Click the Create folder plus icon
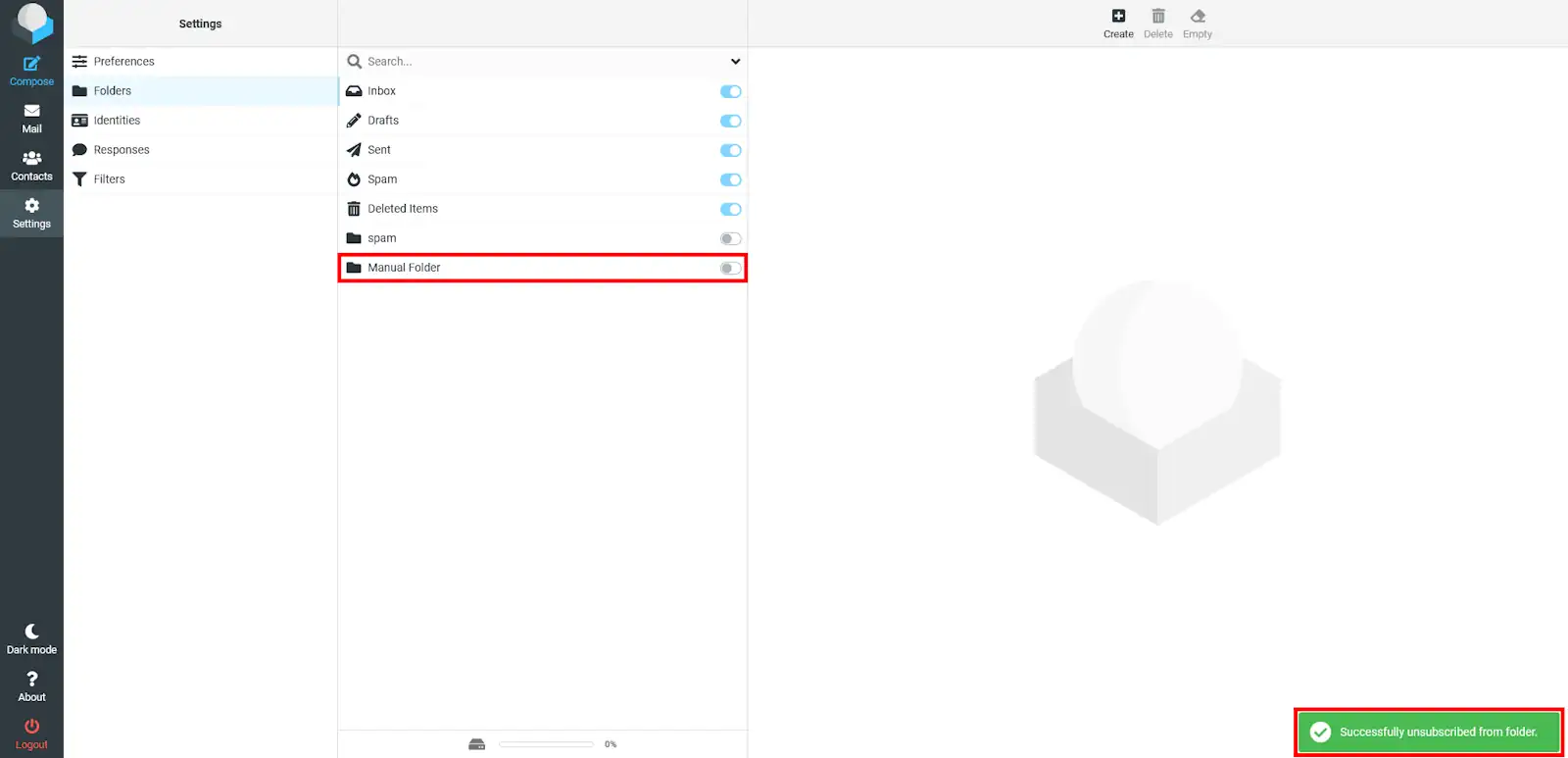 click(x=1118, y=17)
